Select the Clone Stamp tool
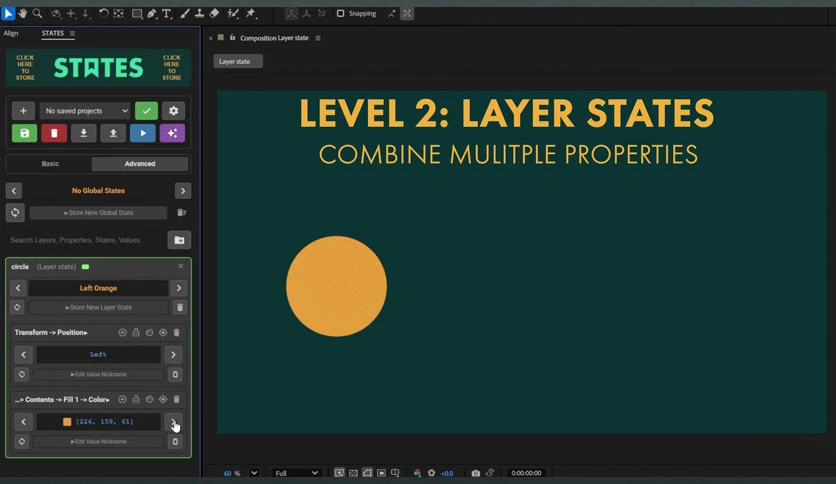This screenshot has height=484, width=836. point(199,13)
